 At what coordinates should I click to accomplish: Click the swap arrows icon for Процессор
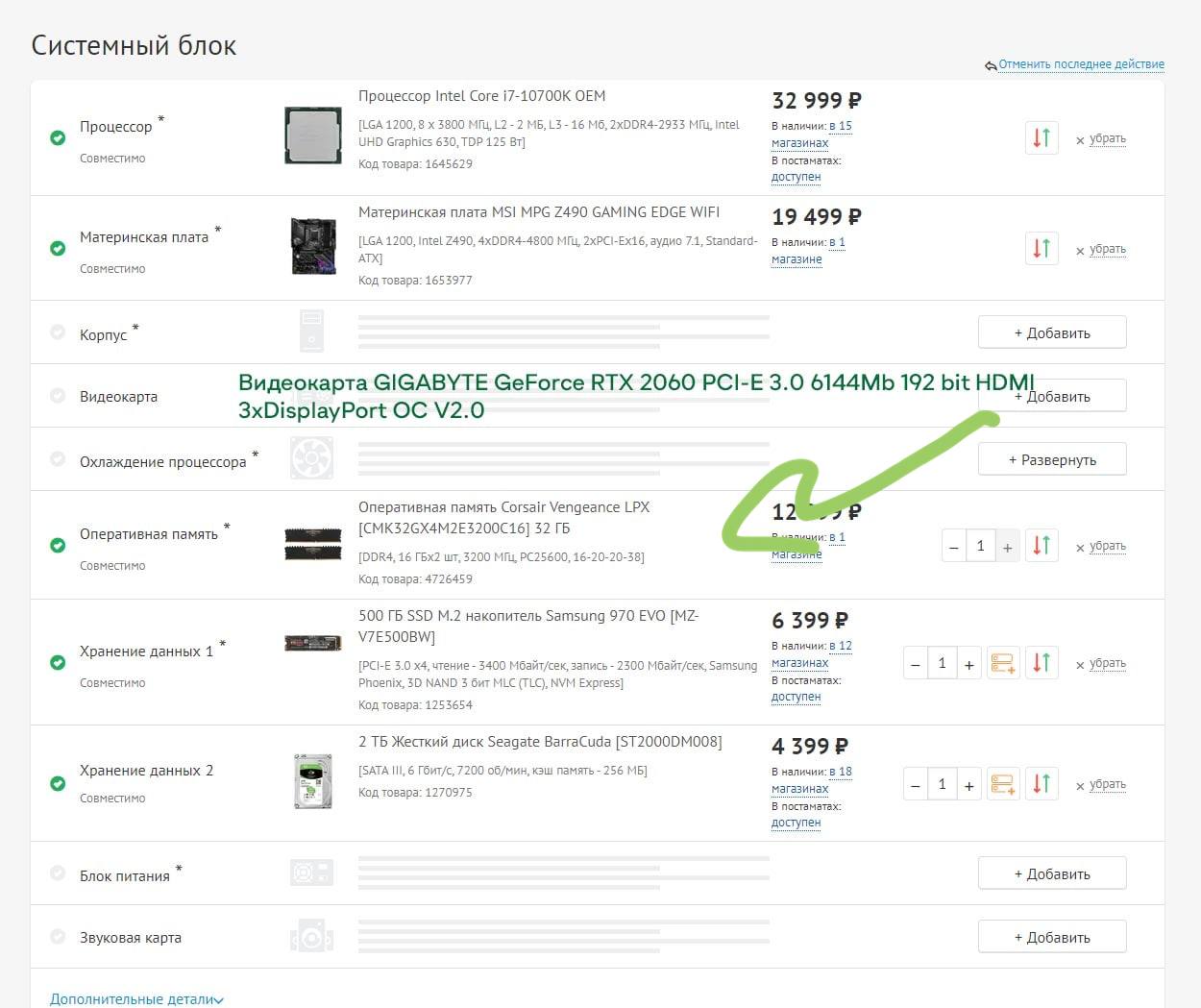point(1042,138)
